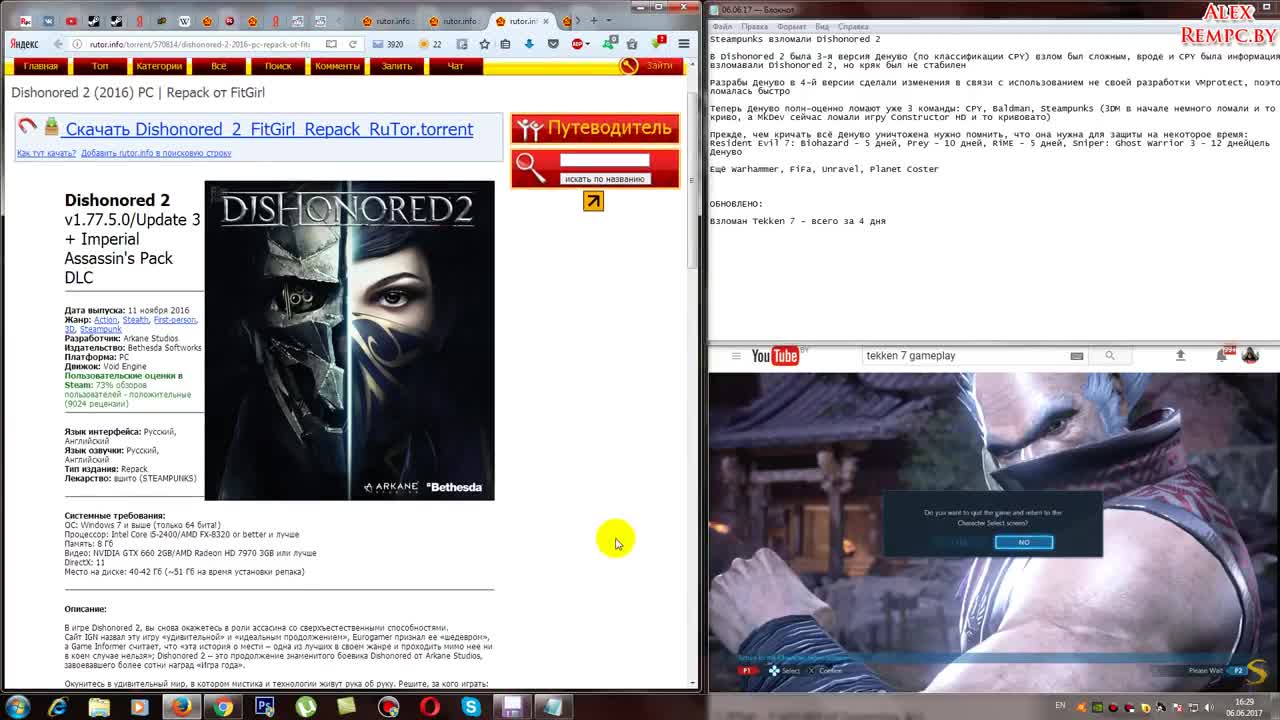The height and width of the screenshot is (720, 1280).
Task: Open the Формат menu in Notepad
Action: tap(791, 27)
